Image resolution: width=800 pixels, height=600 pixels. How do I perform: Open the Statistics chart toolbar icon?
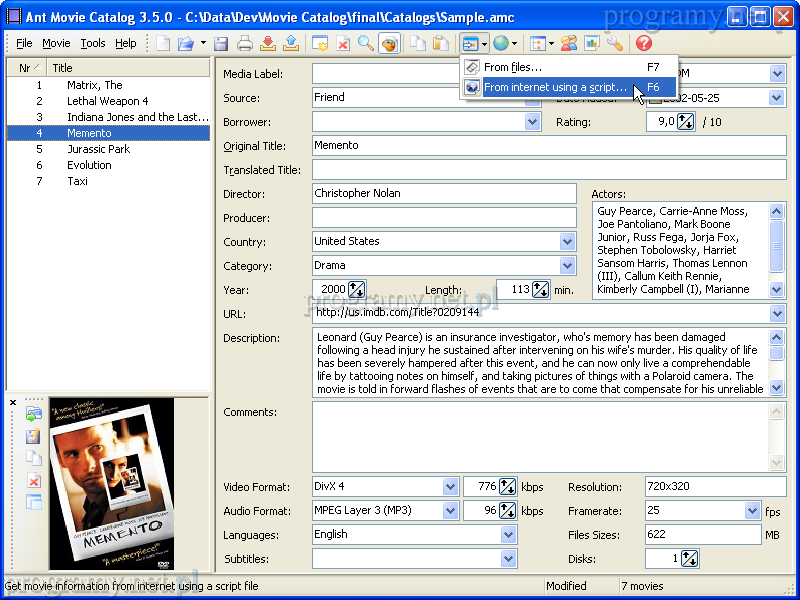pyautogui.click(x=592, y=44)
